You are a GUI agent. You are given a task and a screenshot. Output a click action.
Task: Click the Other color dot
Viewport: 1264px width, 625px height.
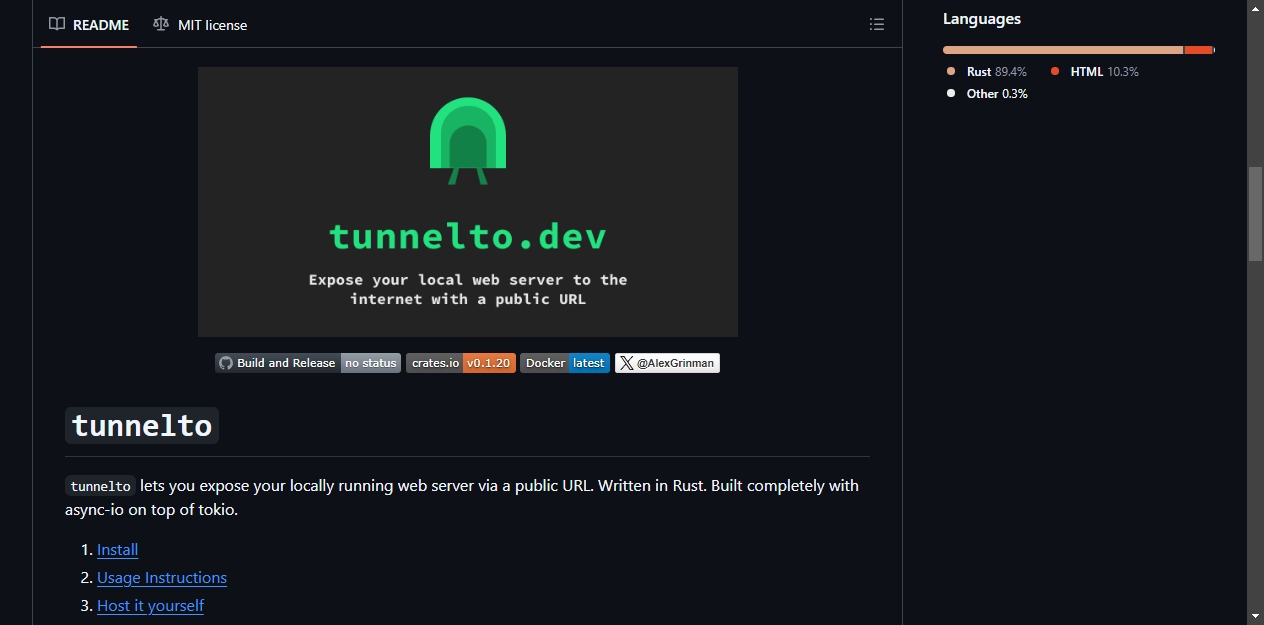(951, 94)
